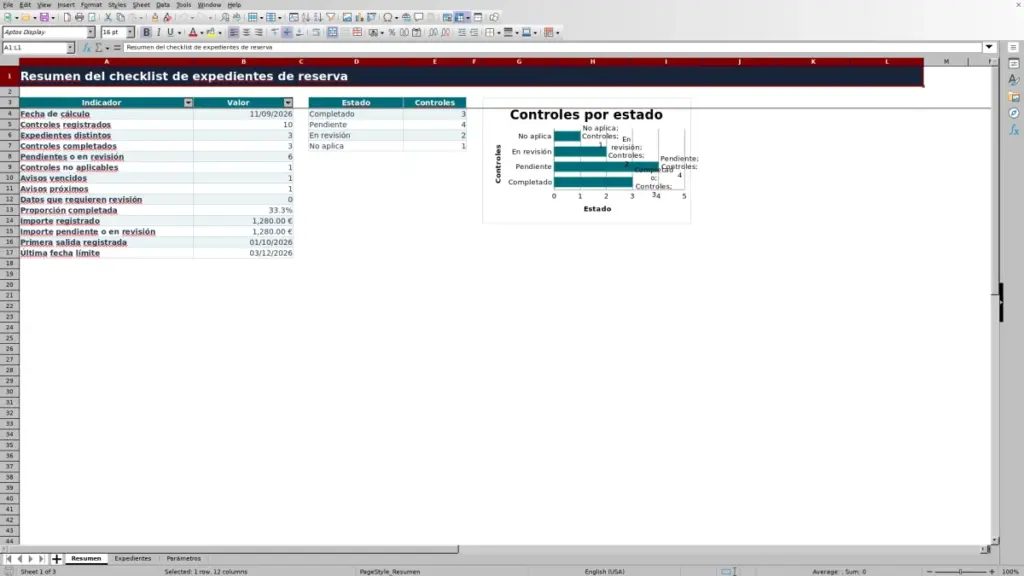Click the Merge and Center Cells icon
Viewport: 1024px width, 576px height.
[x=332, y=32]
